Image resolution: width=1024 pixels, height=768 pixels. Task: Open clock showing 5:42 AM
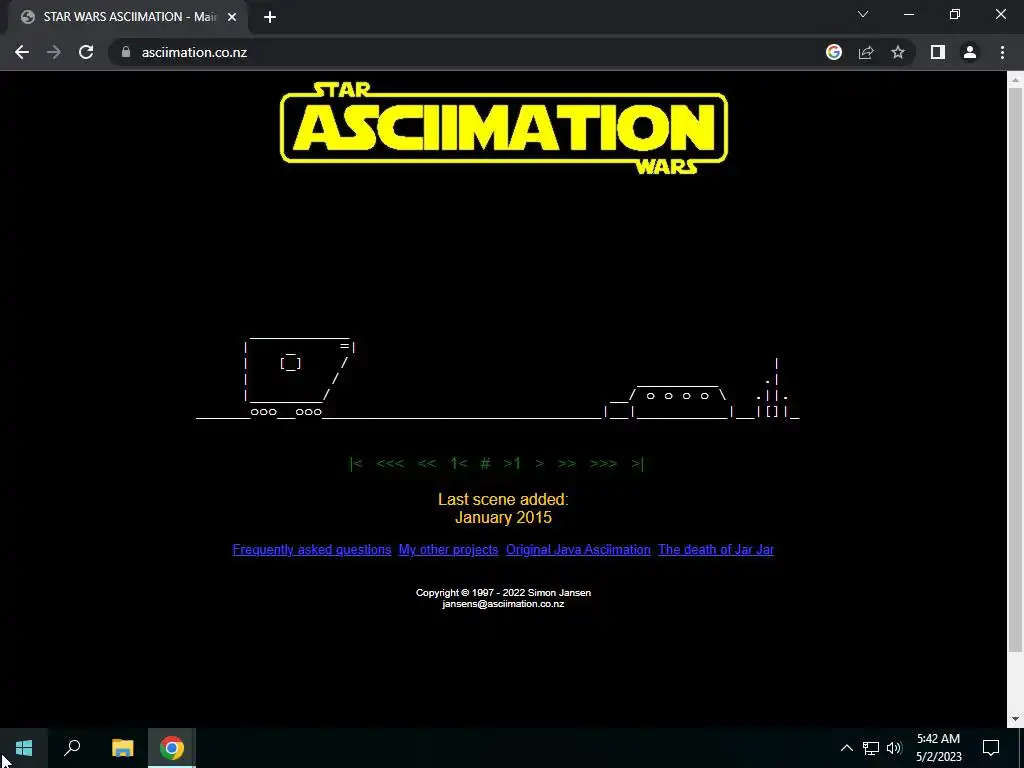pos(938,748)
